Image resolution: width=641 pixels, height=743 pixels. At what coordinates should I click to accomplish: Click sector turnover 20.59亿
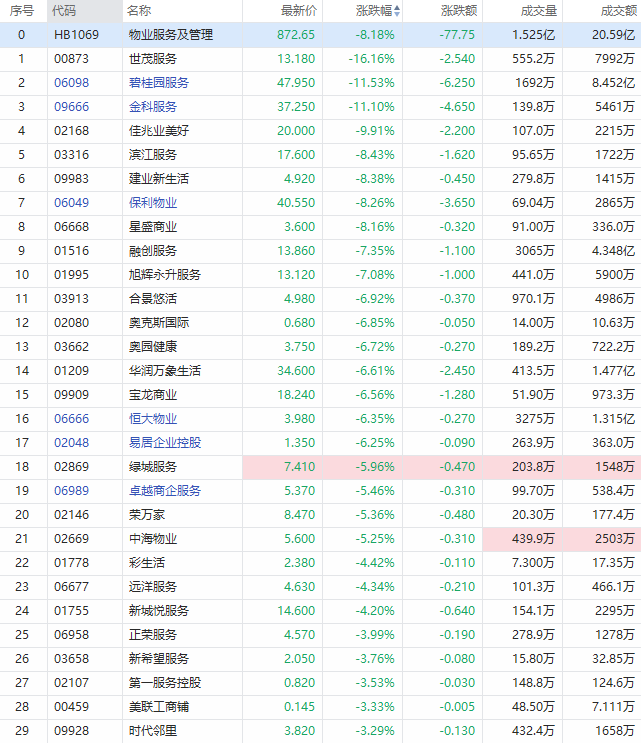coord(614,35)
